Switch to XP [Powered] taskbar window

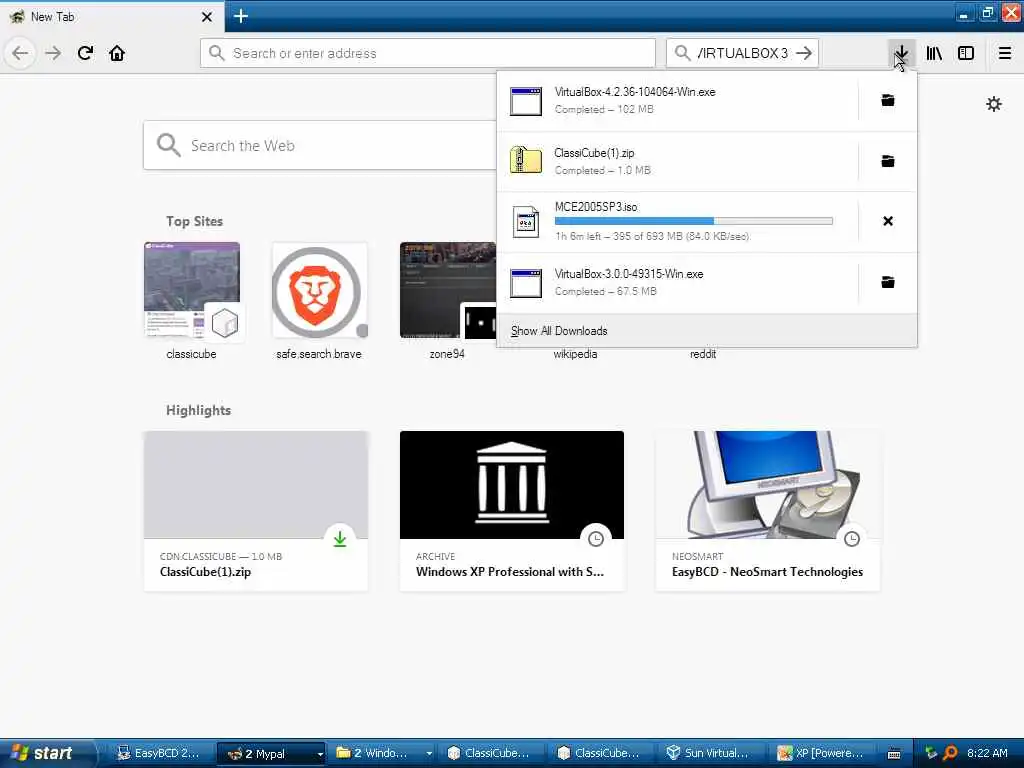click(x=823, y=753)
